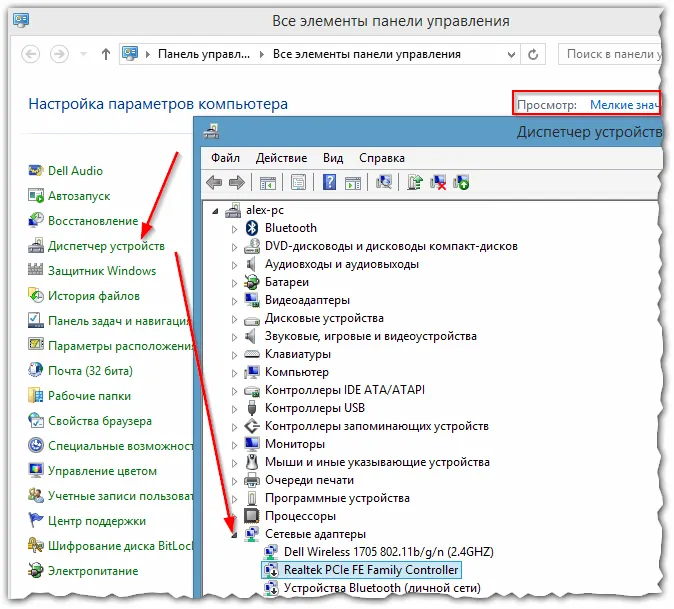Expand the Видеоадаптеры category
This screenshot has width=674, height=609.
pos(234,301)
